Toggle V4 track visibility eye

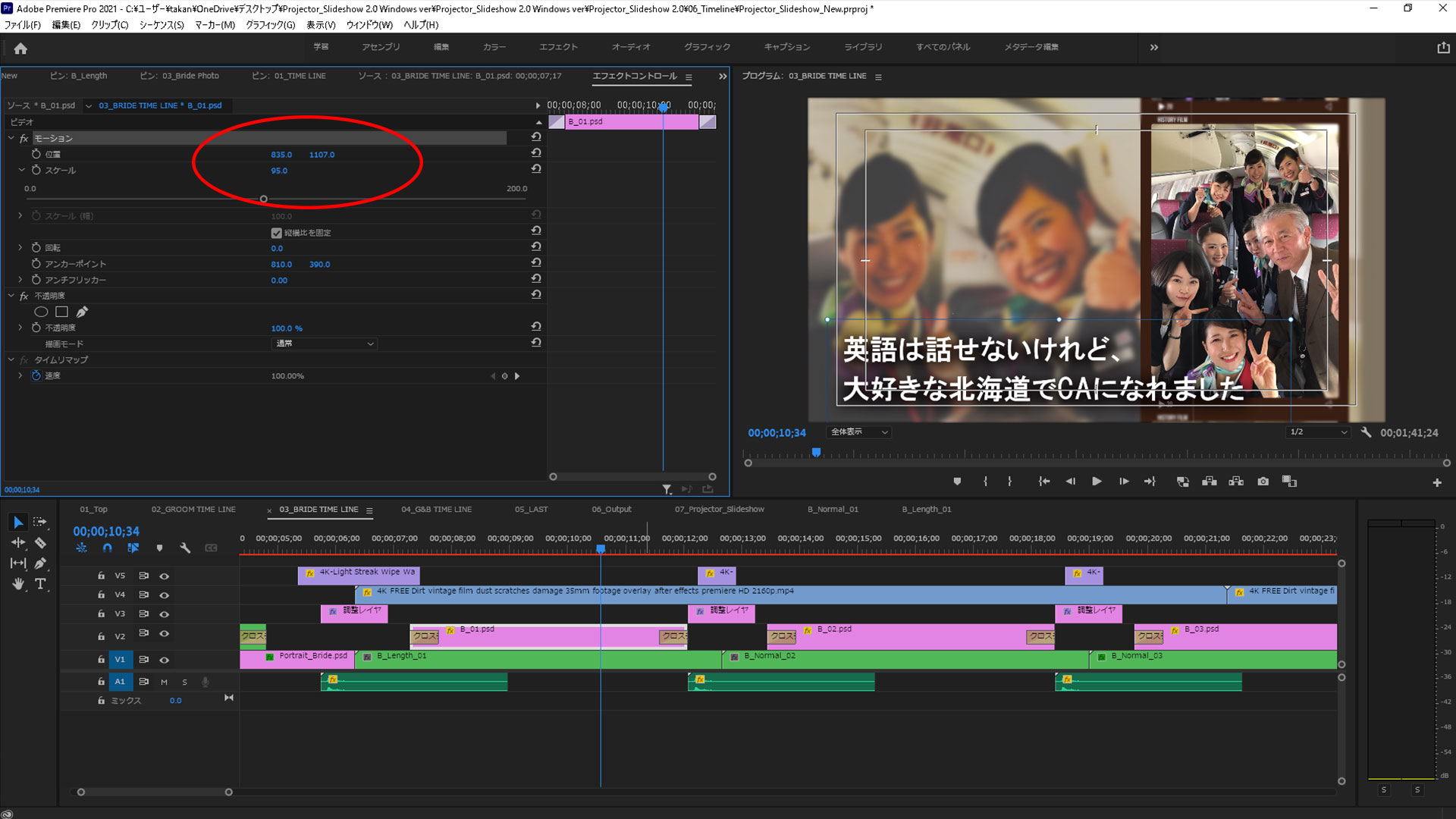[x=164, y=595]
